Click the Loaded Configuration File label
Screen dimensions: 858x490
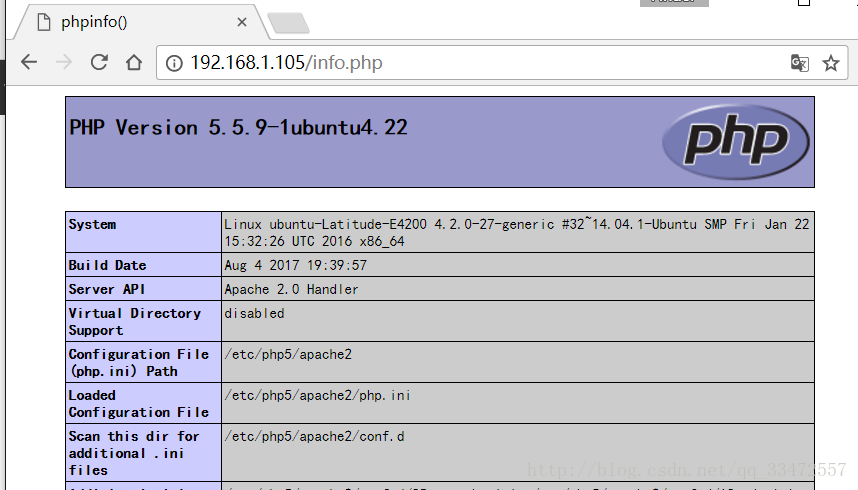pyautogui.click(x=138, y=403)
